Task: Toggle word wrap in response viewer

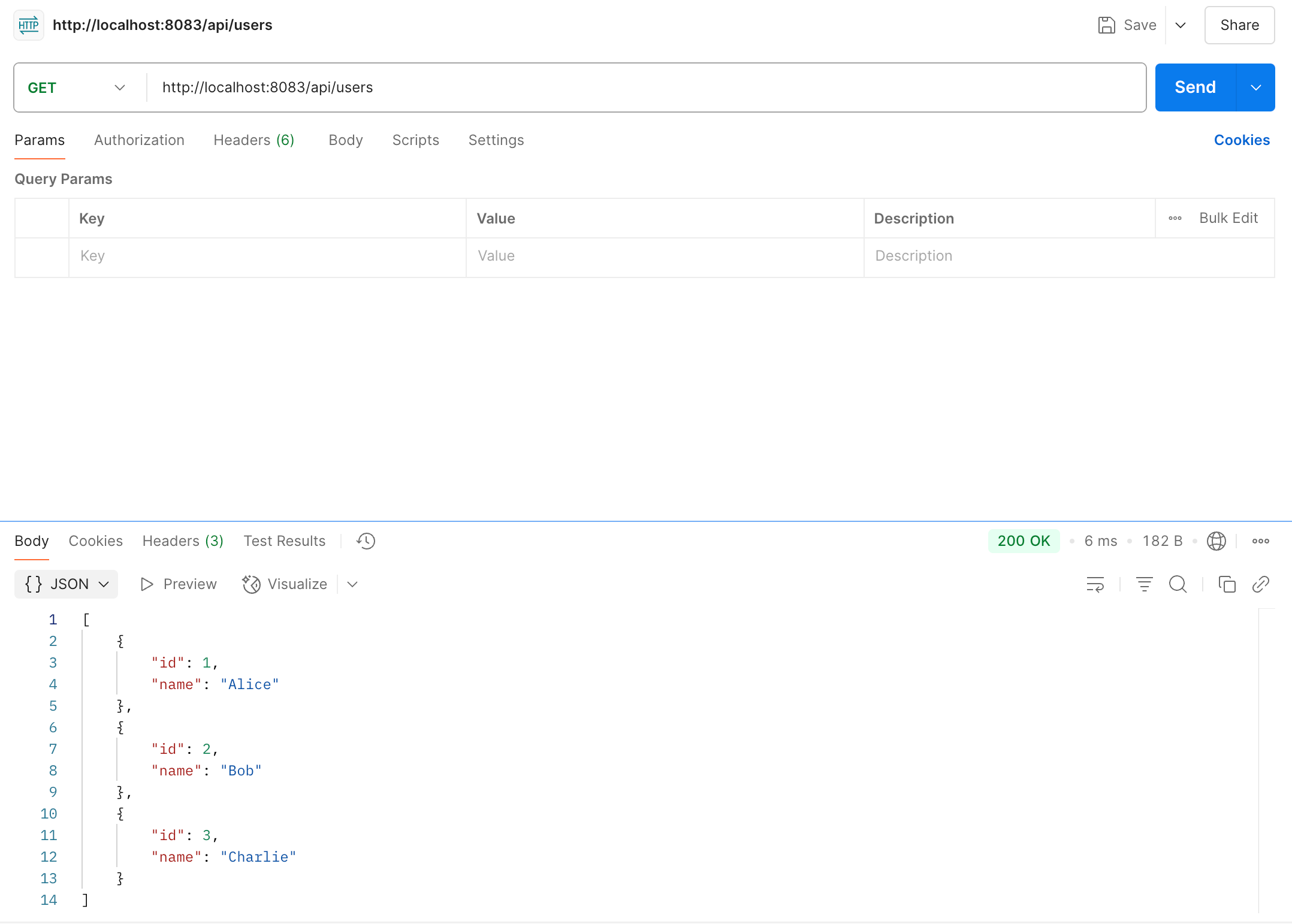Action: [1095, 584]
